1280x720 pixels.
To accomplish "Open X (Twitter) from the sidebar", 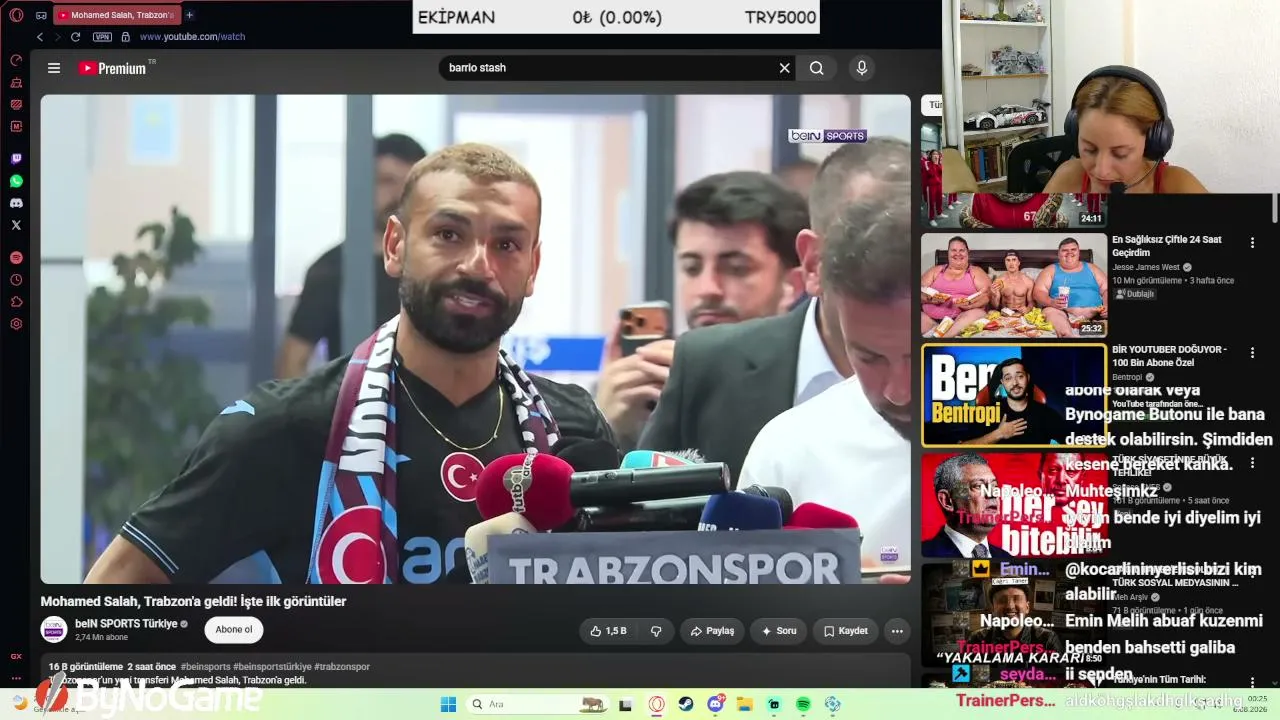I will (x=16, y=225).
